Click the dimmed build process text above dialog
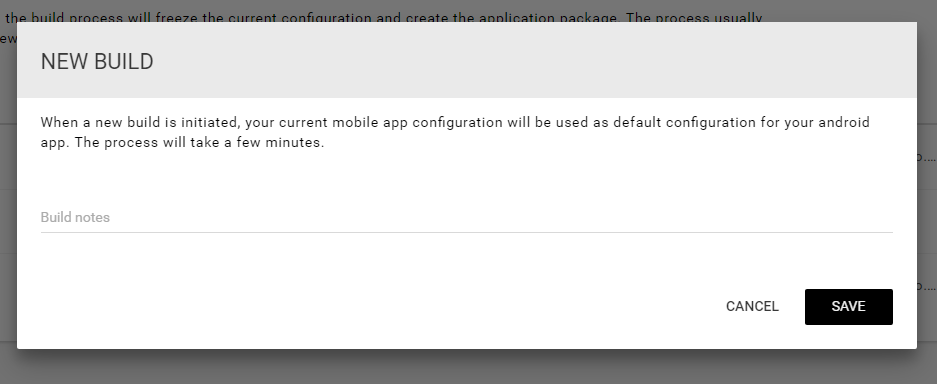 coord(384,17)
